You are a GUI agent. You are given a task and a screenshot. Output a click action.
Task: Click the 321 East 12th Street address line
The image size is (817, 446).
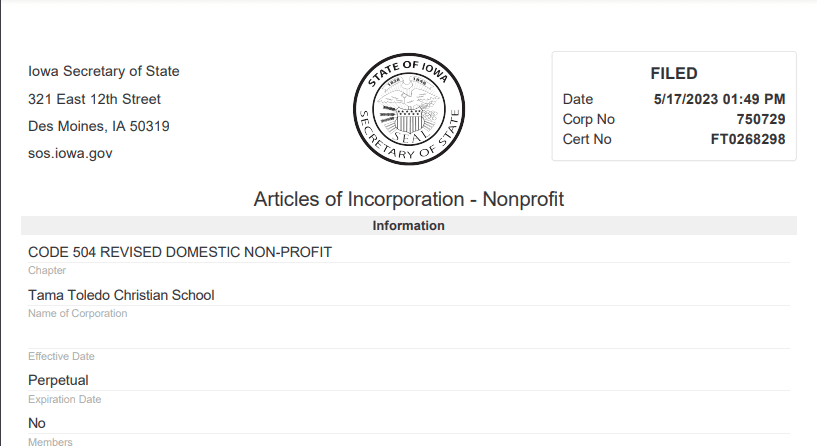click(x=94, y=99)
